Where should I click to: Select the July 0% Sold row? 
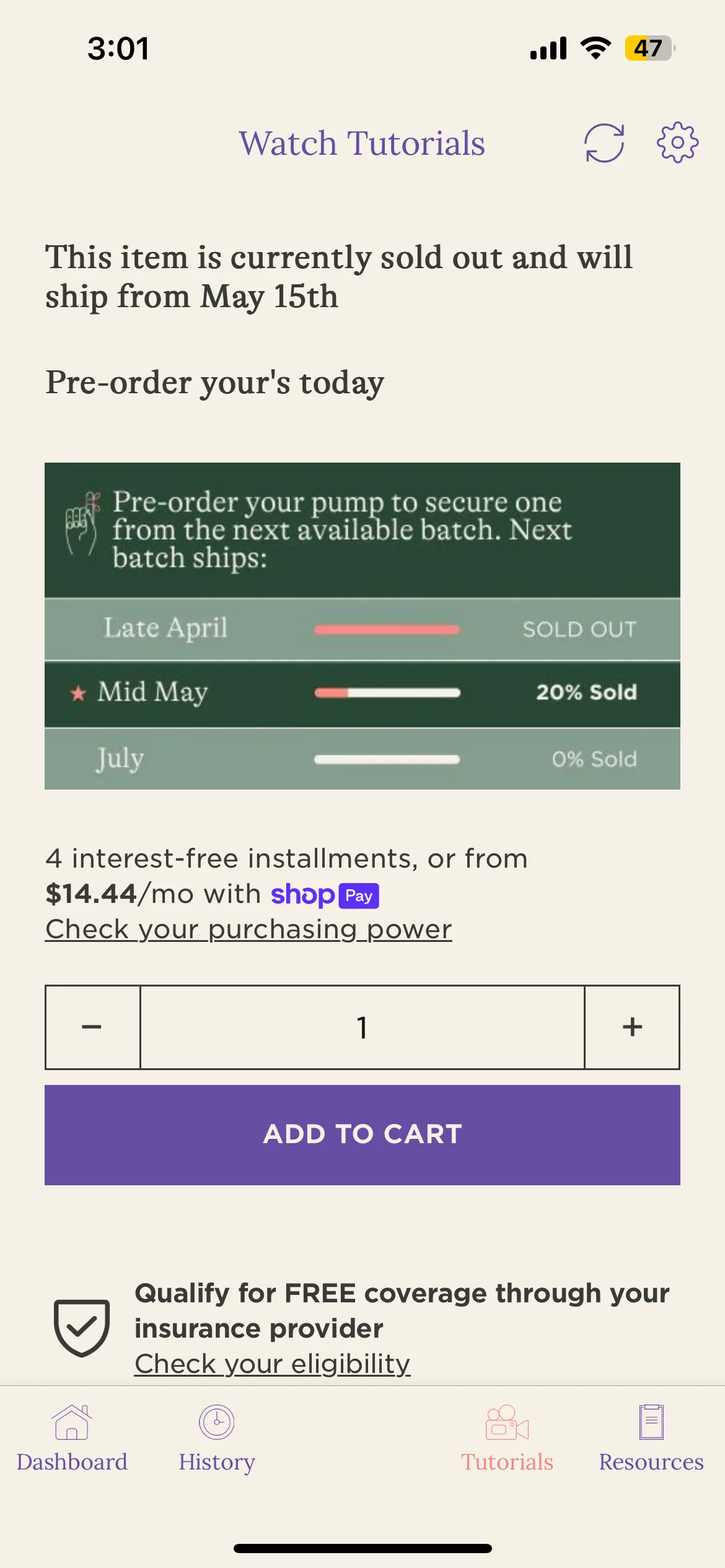362,759
